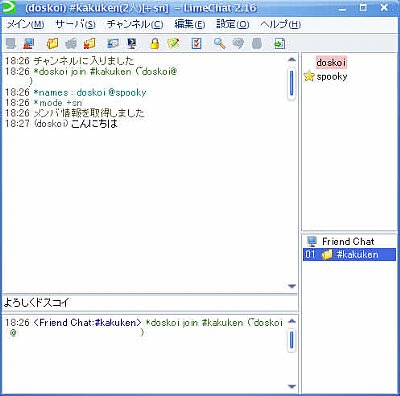Click the message input field
The height and width of the screenshot is (396, 400).
[x=150, y=303]
